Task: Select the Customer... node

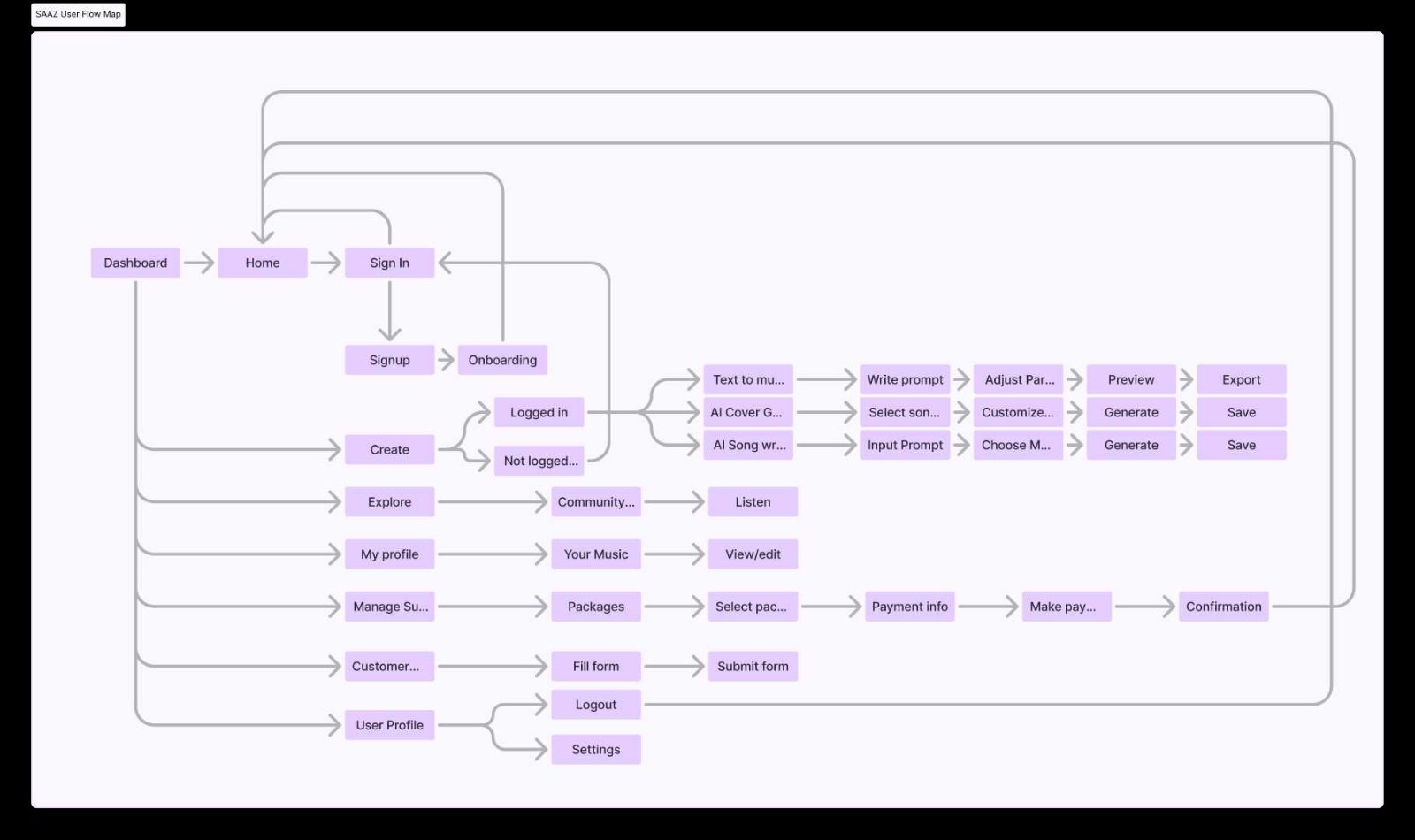Action: [390, 666]
